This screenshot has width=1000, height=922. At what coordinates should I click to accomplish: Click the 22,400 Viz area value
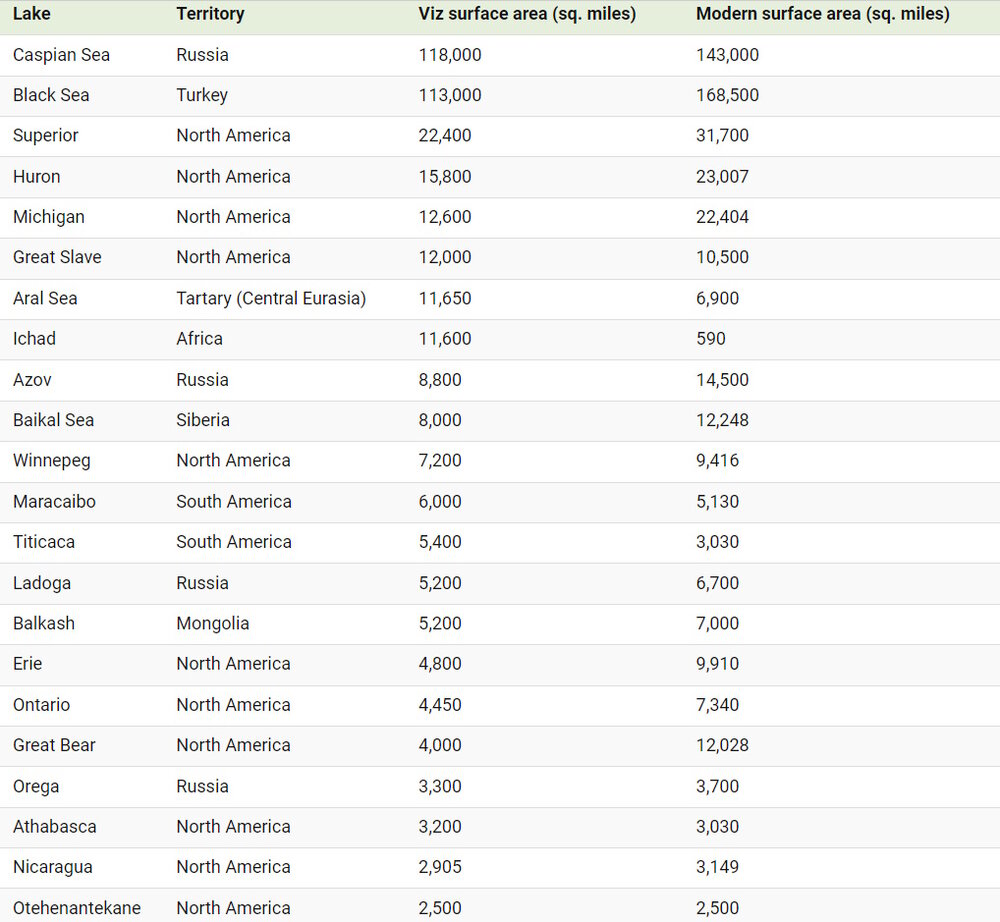(445, 135)
